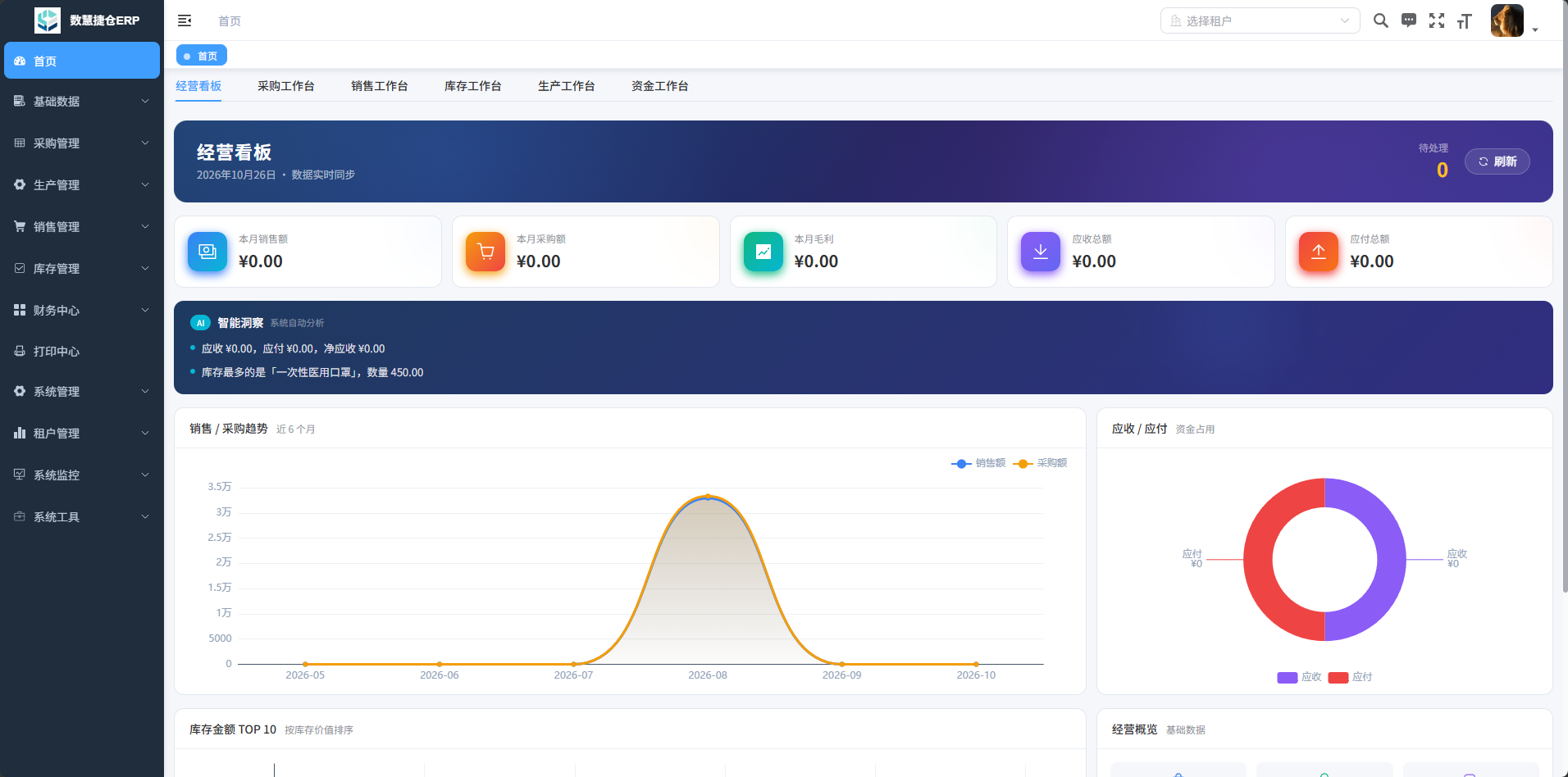The image size is (1568, 777).
Task: Click the 本月采购额 orange cart icon
Action: point(485,252)
